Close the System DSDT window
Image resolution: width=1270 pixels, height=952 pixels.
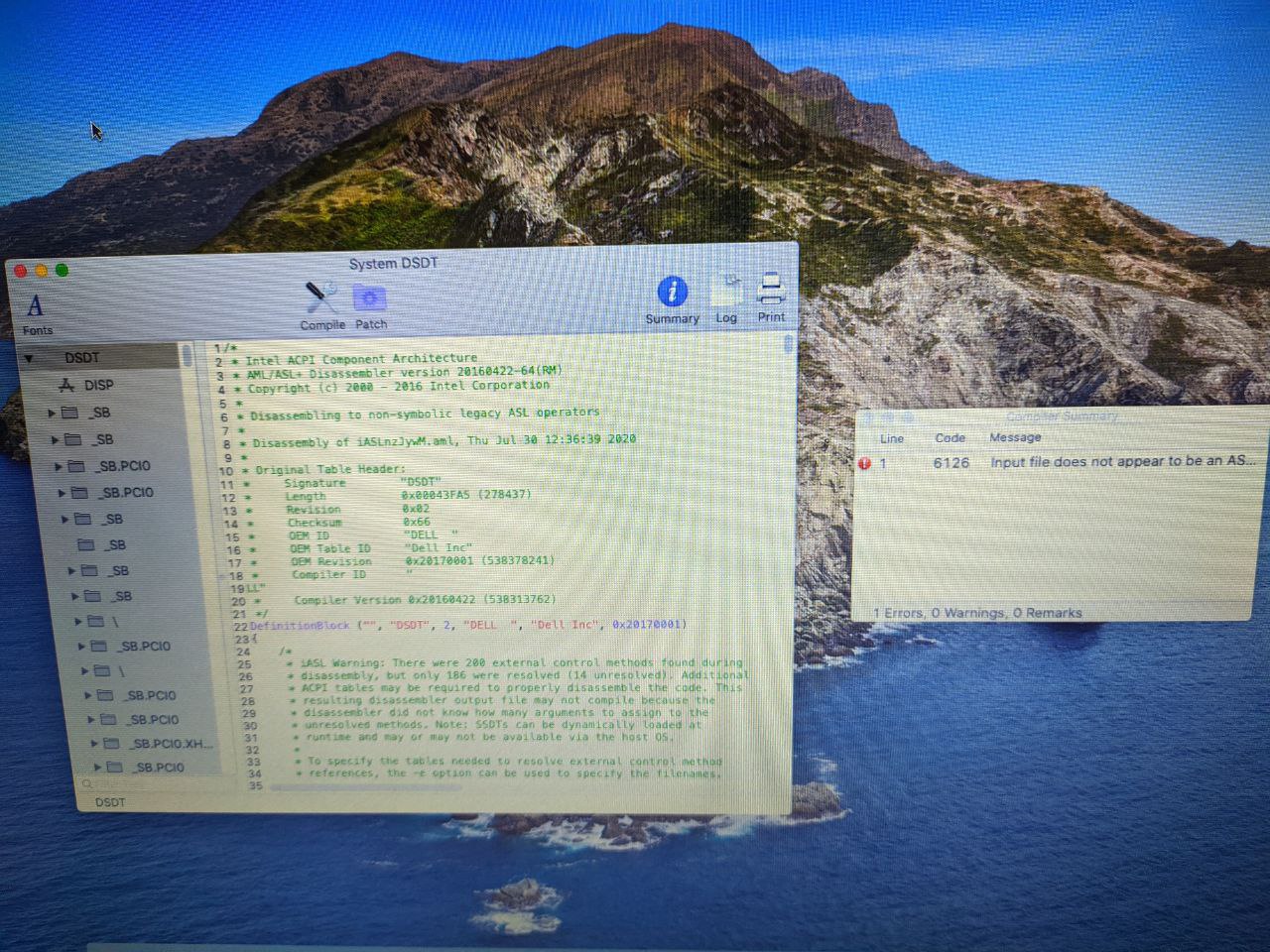coord(21,271)
